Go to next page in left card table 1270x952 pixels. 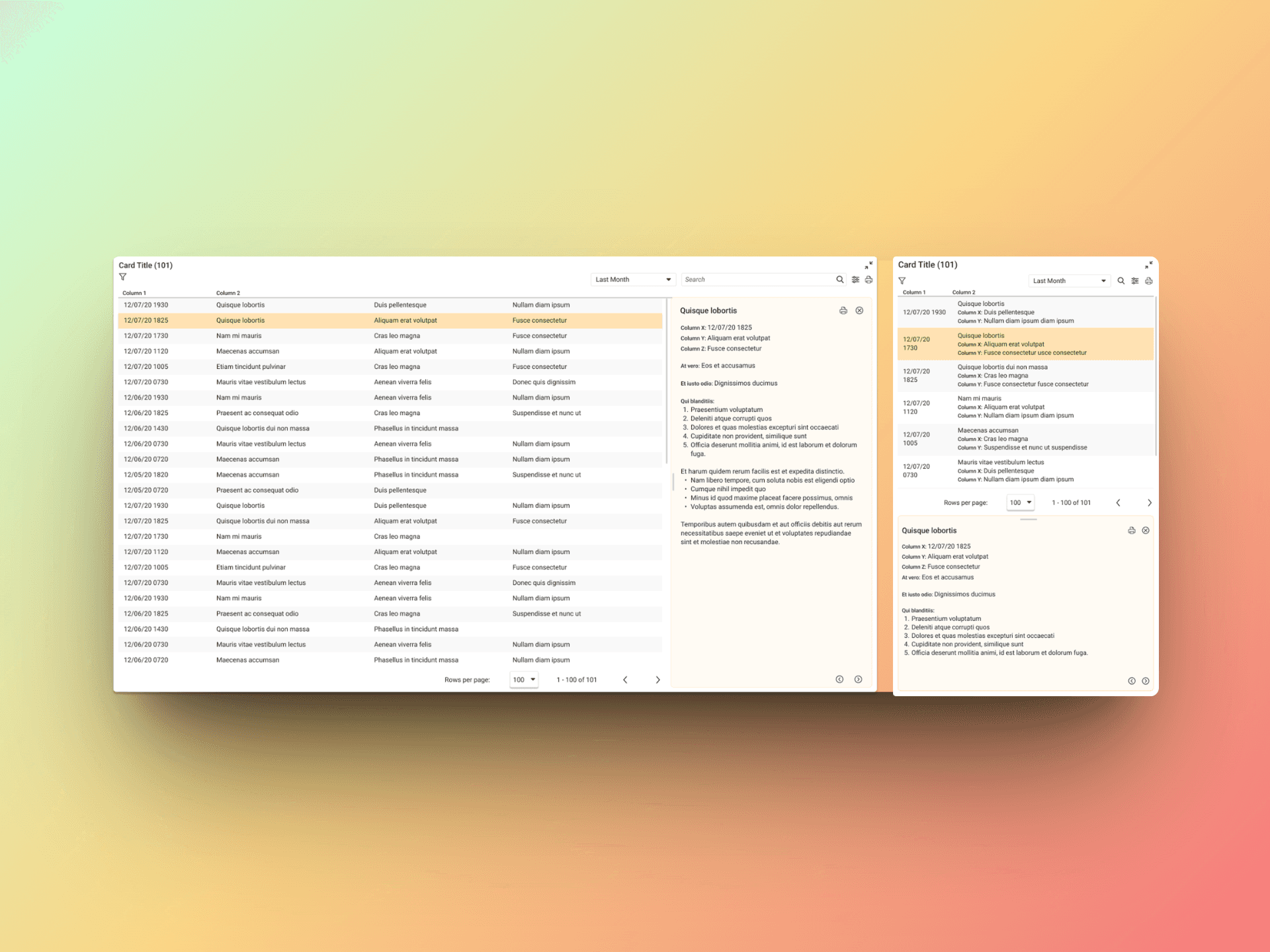point(657,680)
